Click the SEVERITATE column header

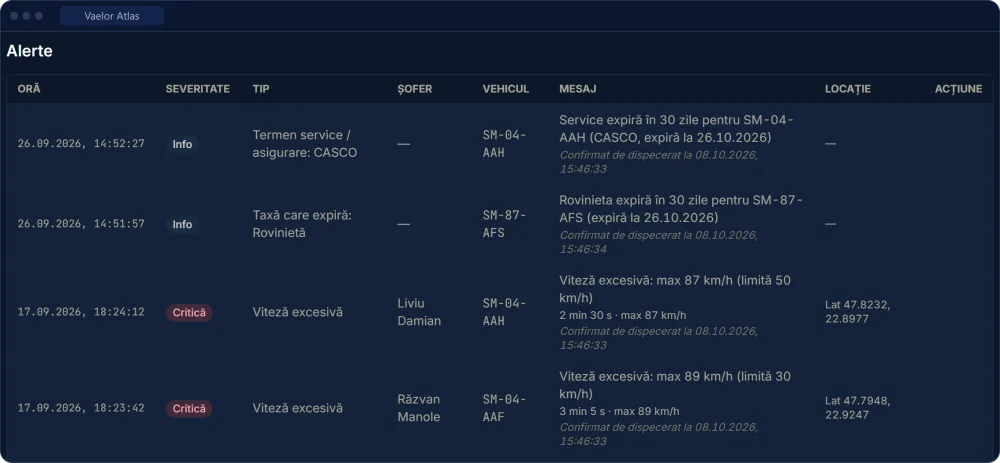pos(198,89)
